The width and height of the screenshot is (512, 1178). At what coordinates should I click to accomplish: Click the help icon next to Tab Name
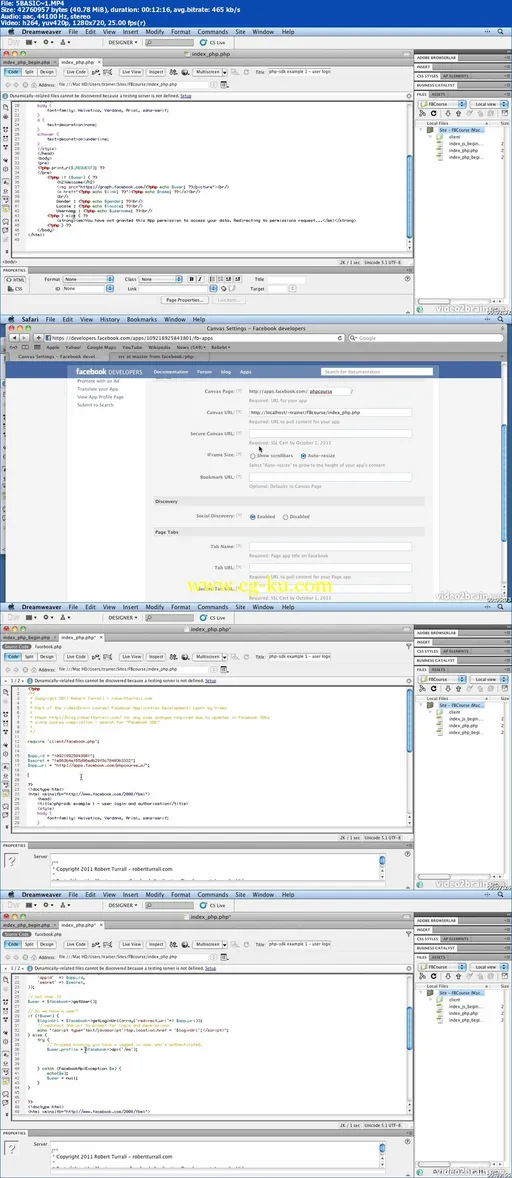[x=239, y=546]
